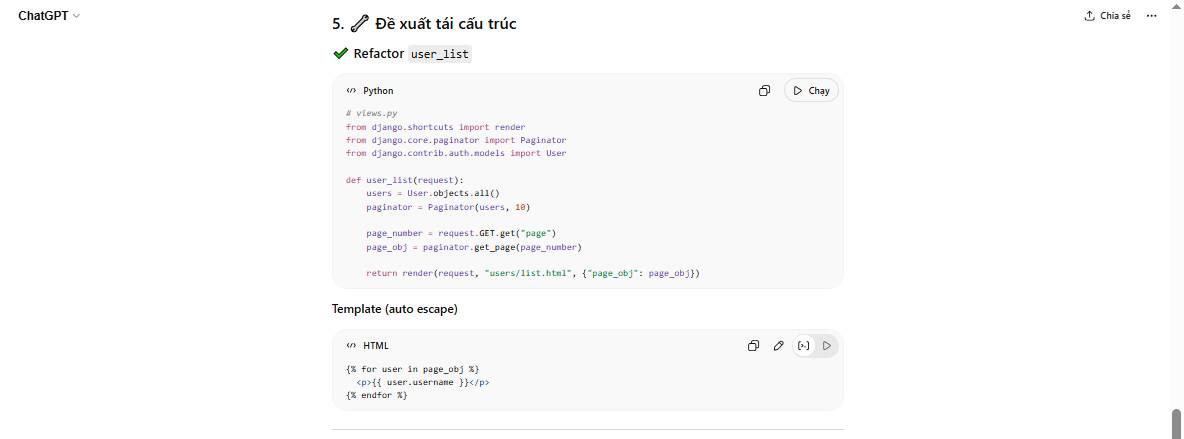The width and height of the screenshot is (1184, 439).
Task: Click the "return render" line in Python code
Action: coord(532,273)
